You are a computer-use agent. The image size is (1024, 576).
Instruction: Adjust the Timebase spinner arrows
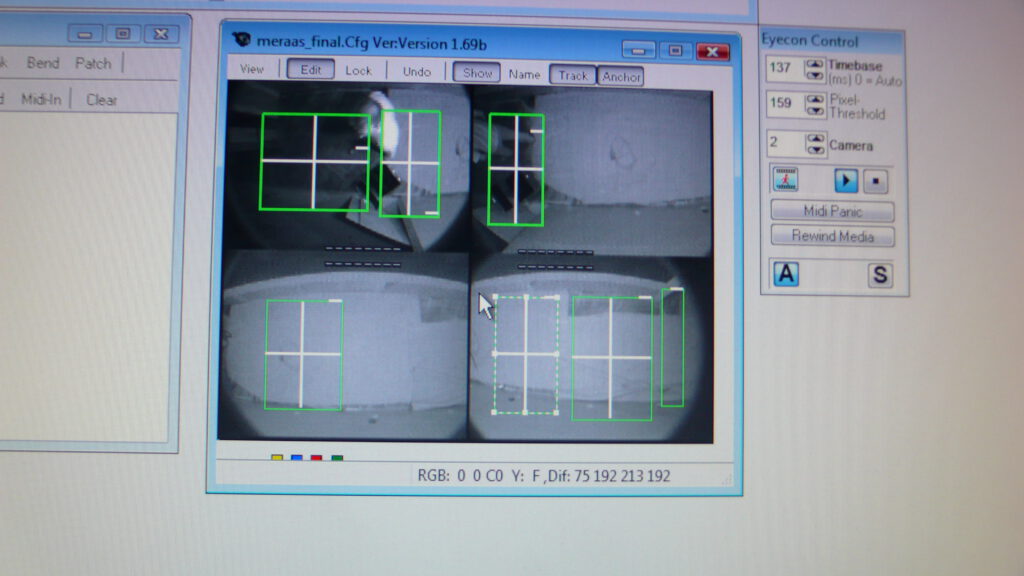click(x=814, y=69)
